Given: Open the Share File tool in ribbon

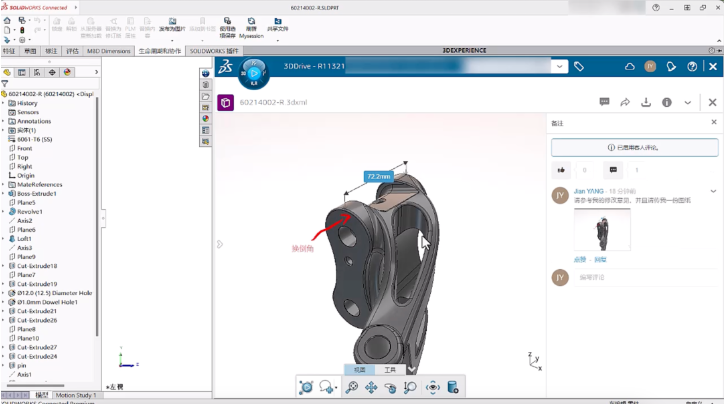Looking at the screenshot, I should click(277, 24).
